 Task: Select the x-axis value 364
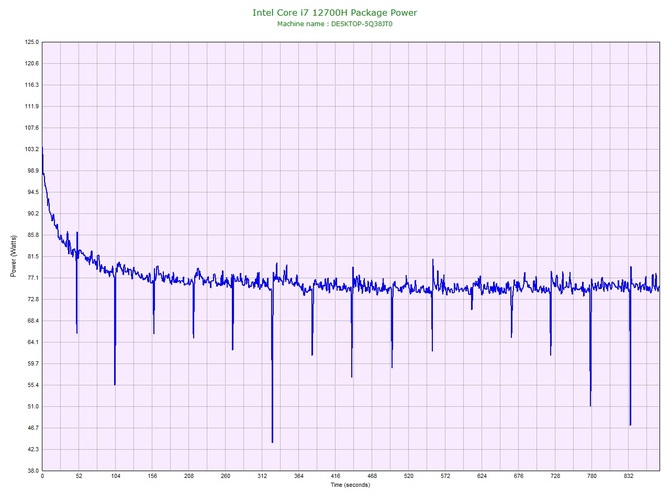(x=299, y=476)
